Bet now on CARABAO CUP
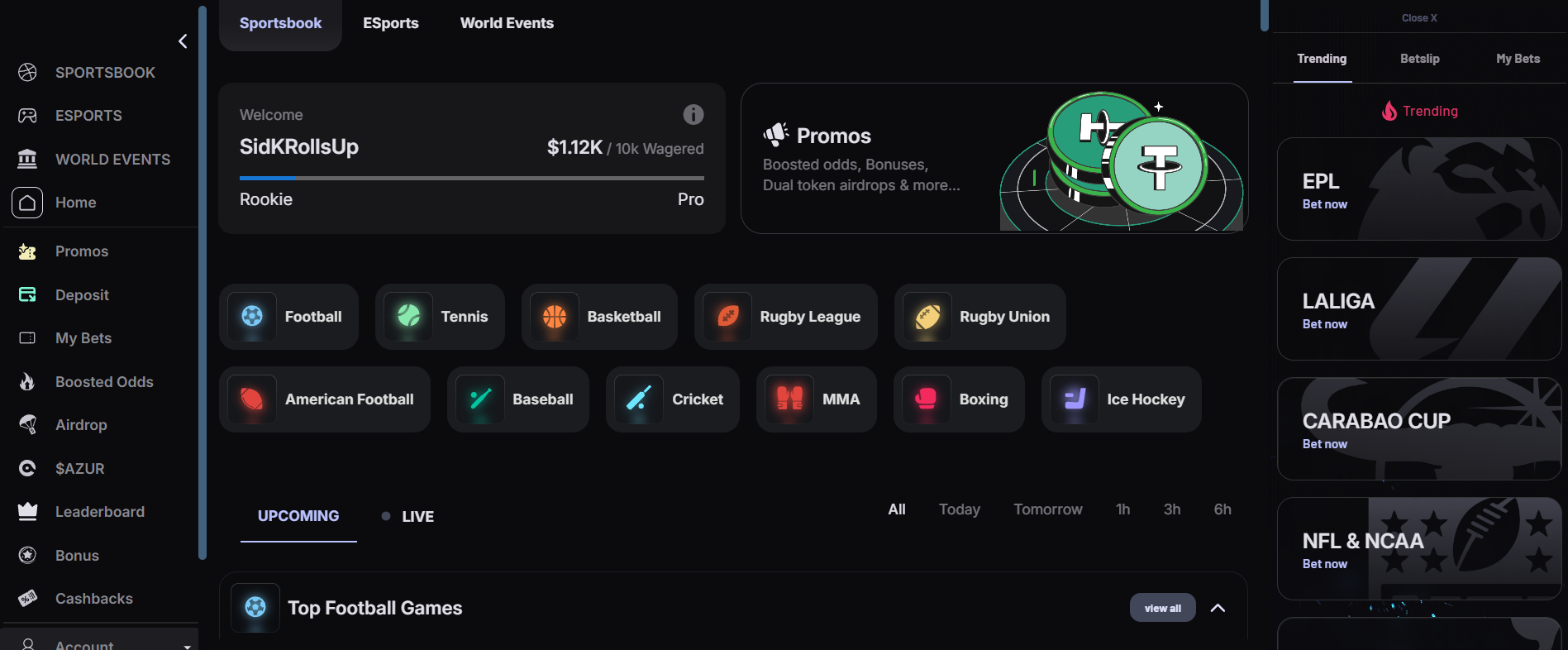This screenshot has width=1568, height=650. tap(1324, 444)
